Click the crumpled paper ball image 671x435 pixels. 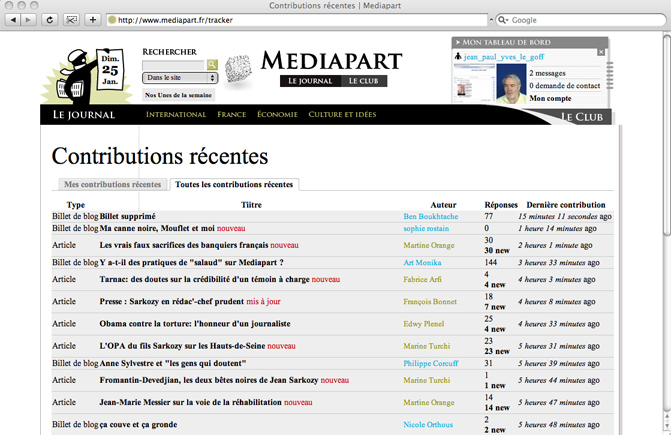238,69
